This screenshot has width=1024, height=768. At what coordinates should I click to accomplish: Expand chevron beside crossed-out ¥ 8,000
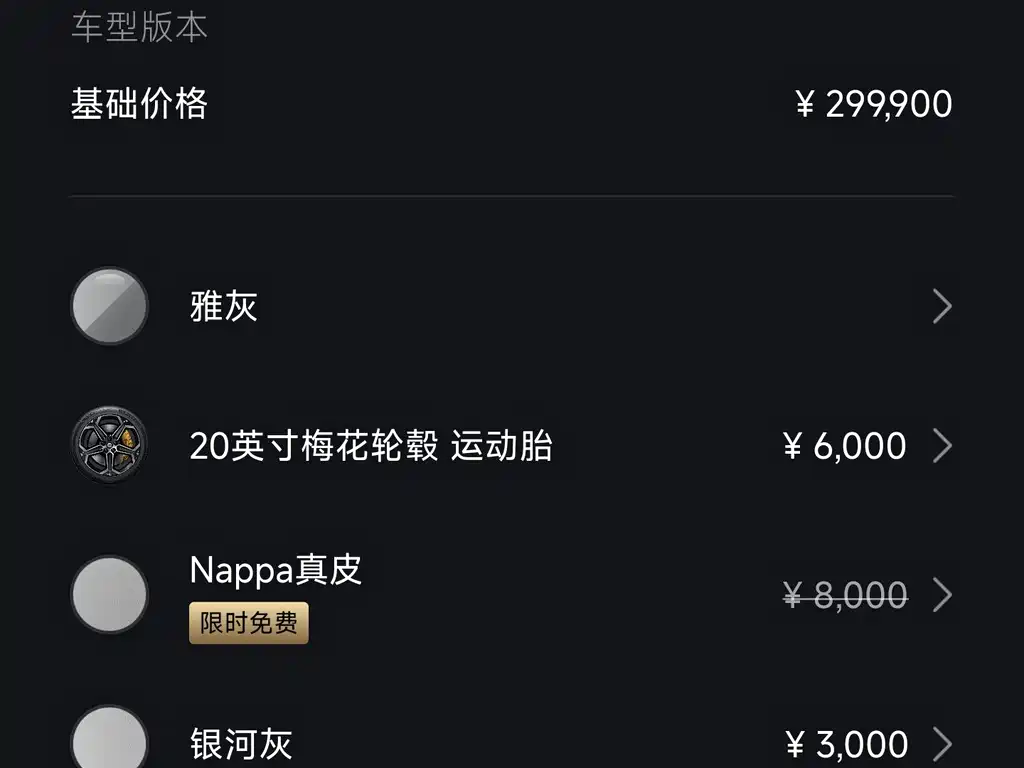pos(941,595)
